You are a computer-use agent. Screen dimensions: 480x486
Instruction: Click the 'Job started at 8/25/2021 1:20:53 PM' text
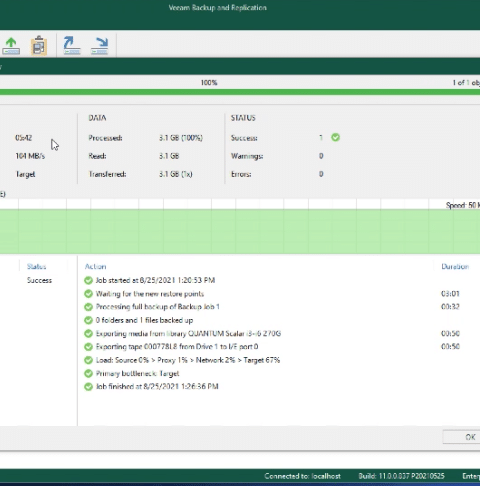point(155,280)
